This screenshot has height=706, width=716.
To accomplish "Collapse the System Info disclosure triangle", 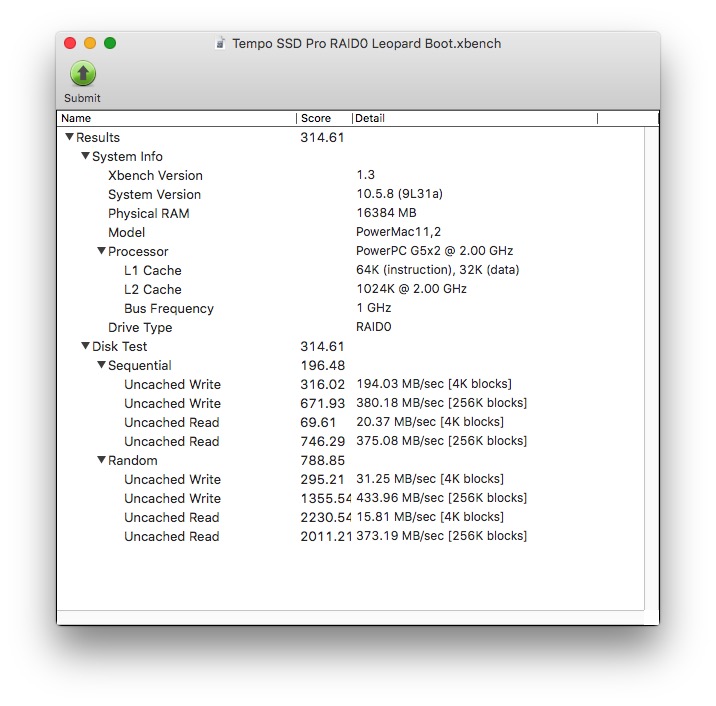I will 85,156.
